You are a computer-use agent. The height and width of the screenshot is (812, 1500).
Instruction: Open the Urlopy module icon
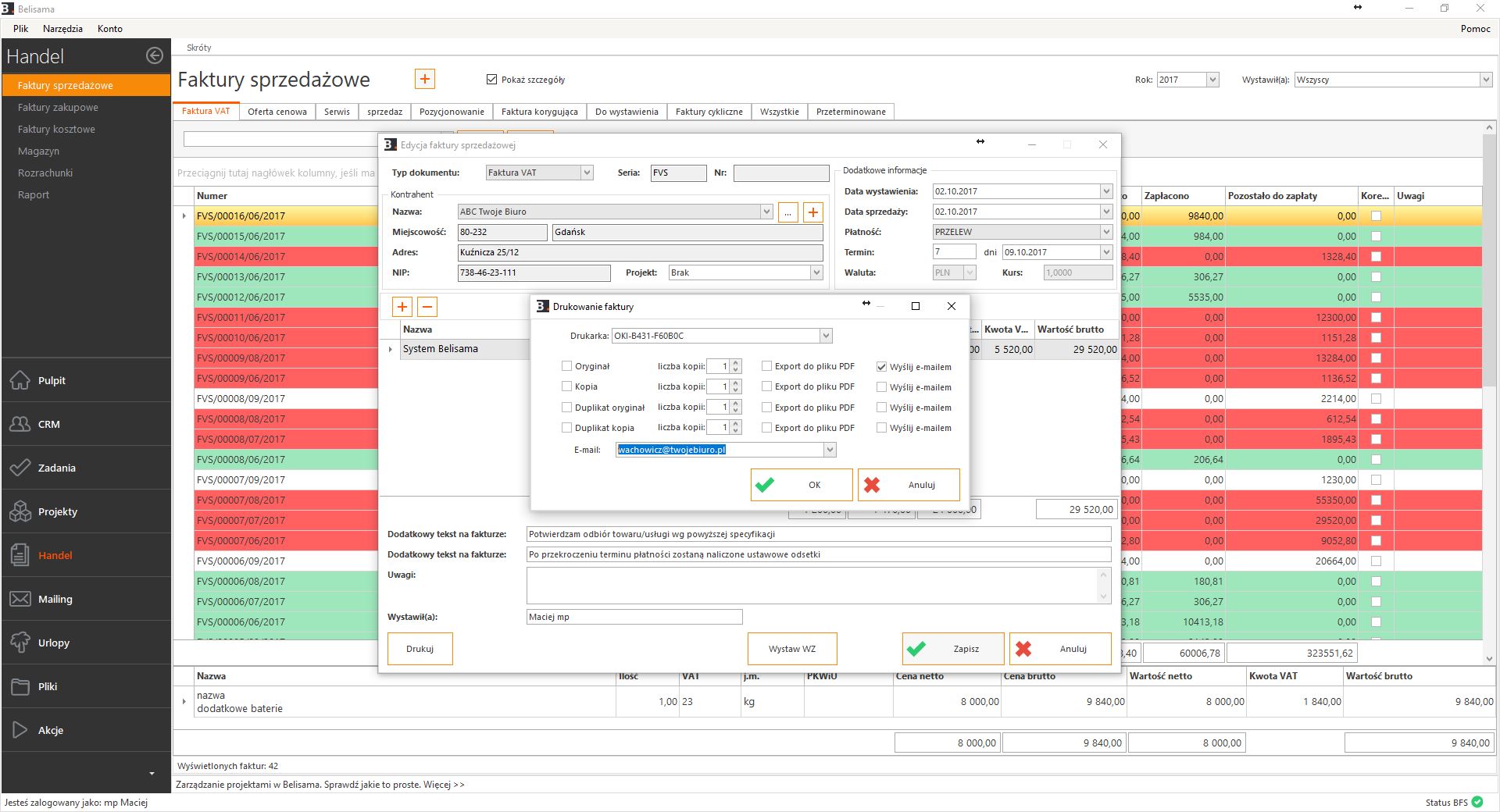(x=20, y=643)
